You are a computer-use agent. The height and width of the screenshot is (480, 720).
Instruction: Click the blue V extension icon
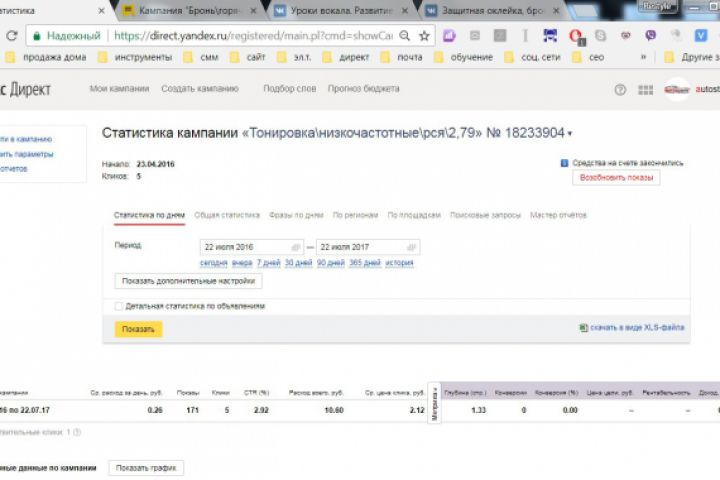[x=701, y=35]
